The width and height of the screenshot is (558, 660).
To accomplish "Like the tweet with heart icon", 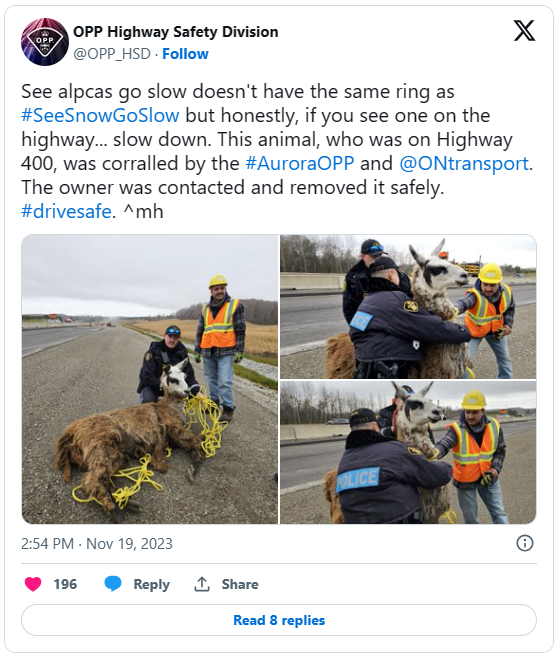I will 33,584.
